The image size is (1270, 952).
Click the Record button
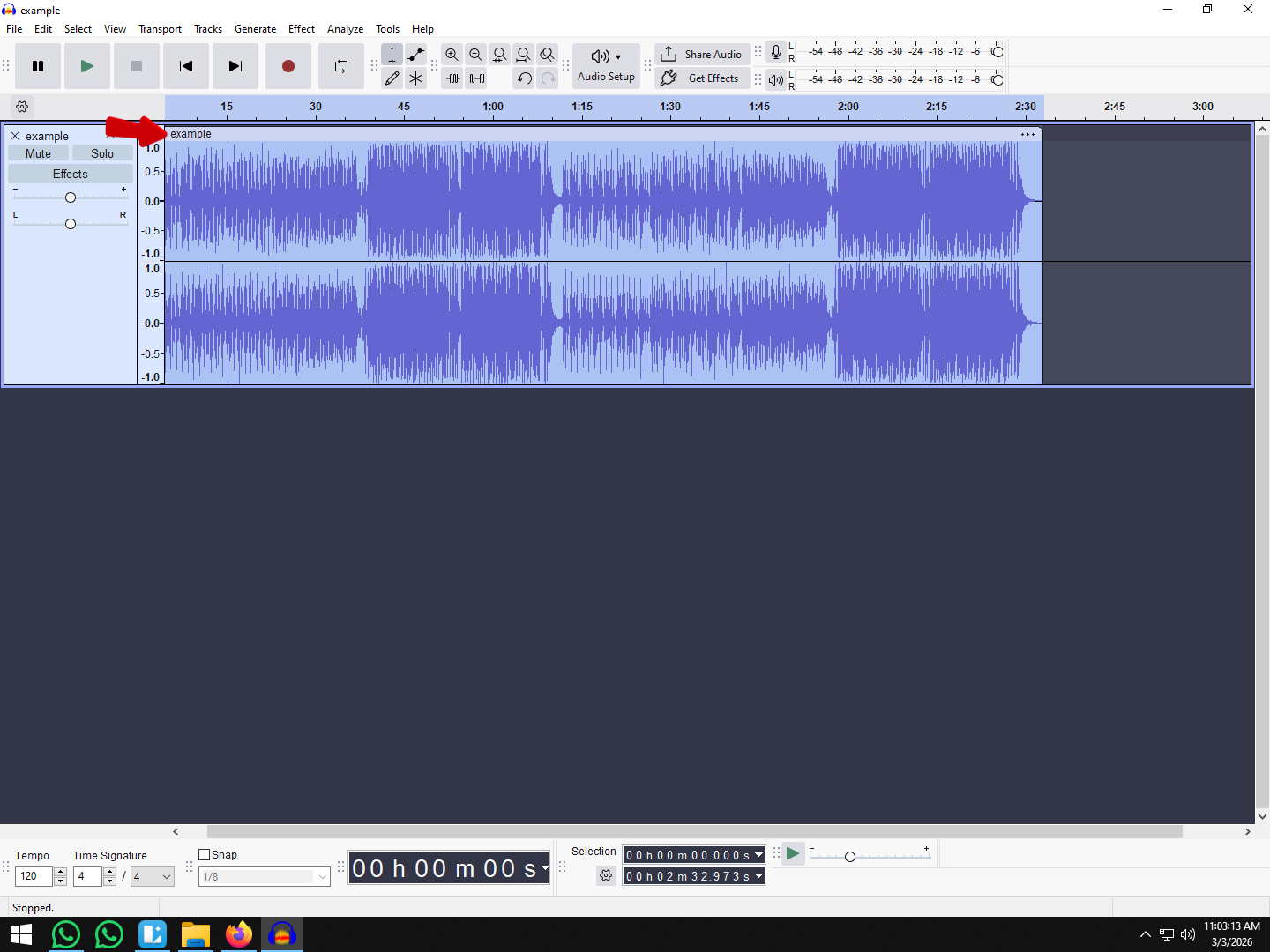tap(288, 66)
